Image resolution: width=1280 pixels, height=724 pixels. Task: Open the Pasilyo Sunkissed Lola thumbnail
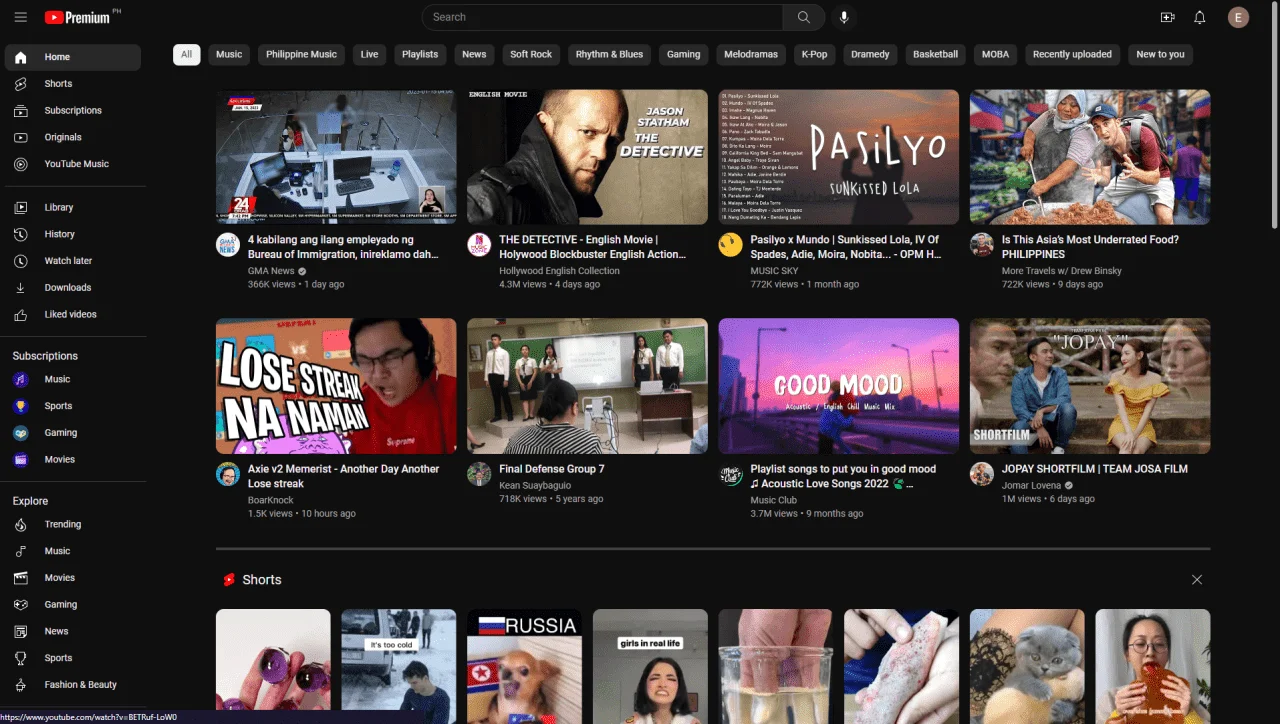[x=838, y=157]
